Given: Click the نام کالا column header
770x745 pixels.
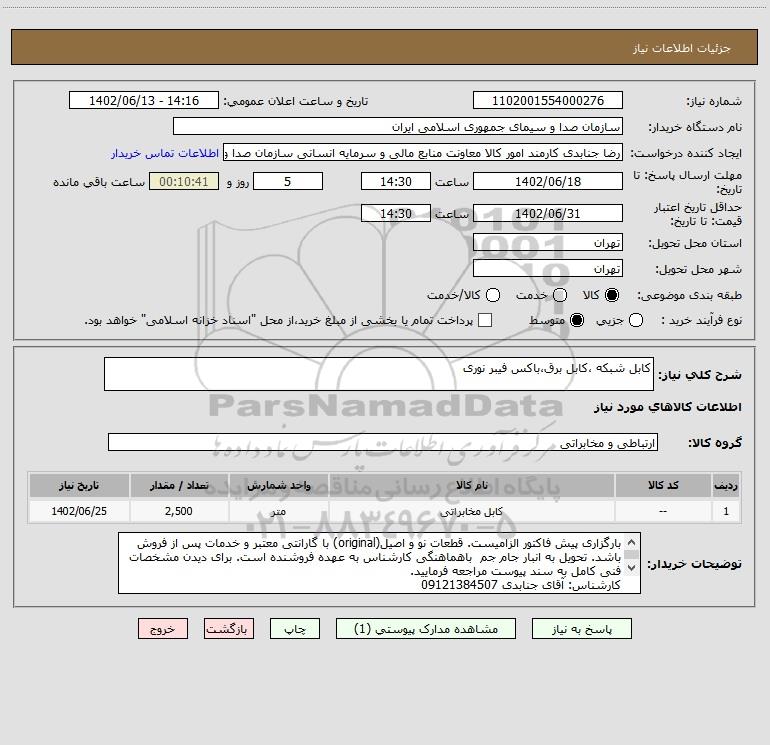Looking at the screenshot, I should click(471, 485).
